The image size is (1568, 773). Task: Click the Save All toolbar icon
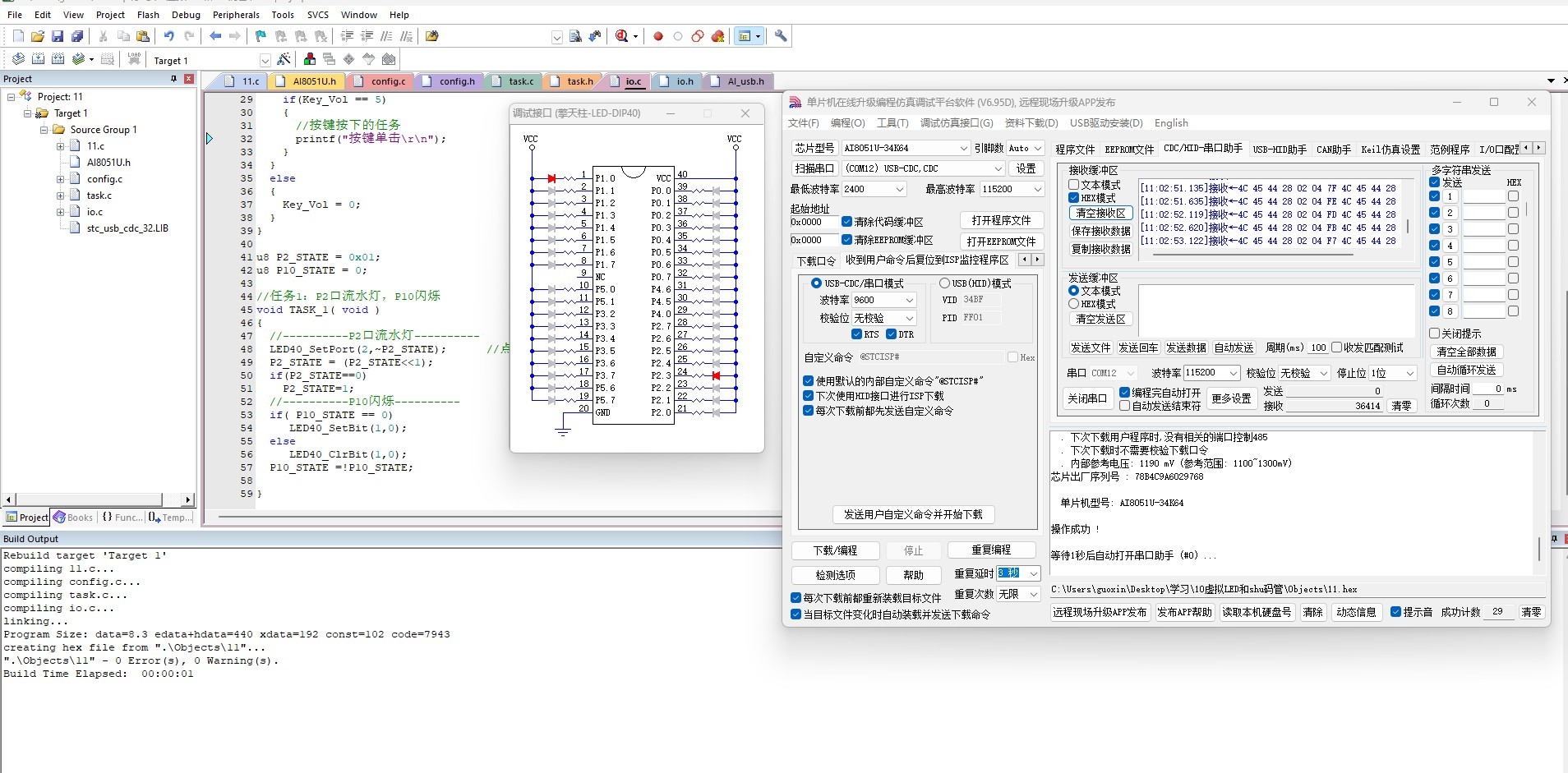click(77, 36)
